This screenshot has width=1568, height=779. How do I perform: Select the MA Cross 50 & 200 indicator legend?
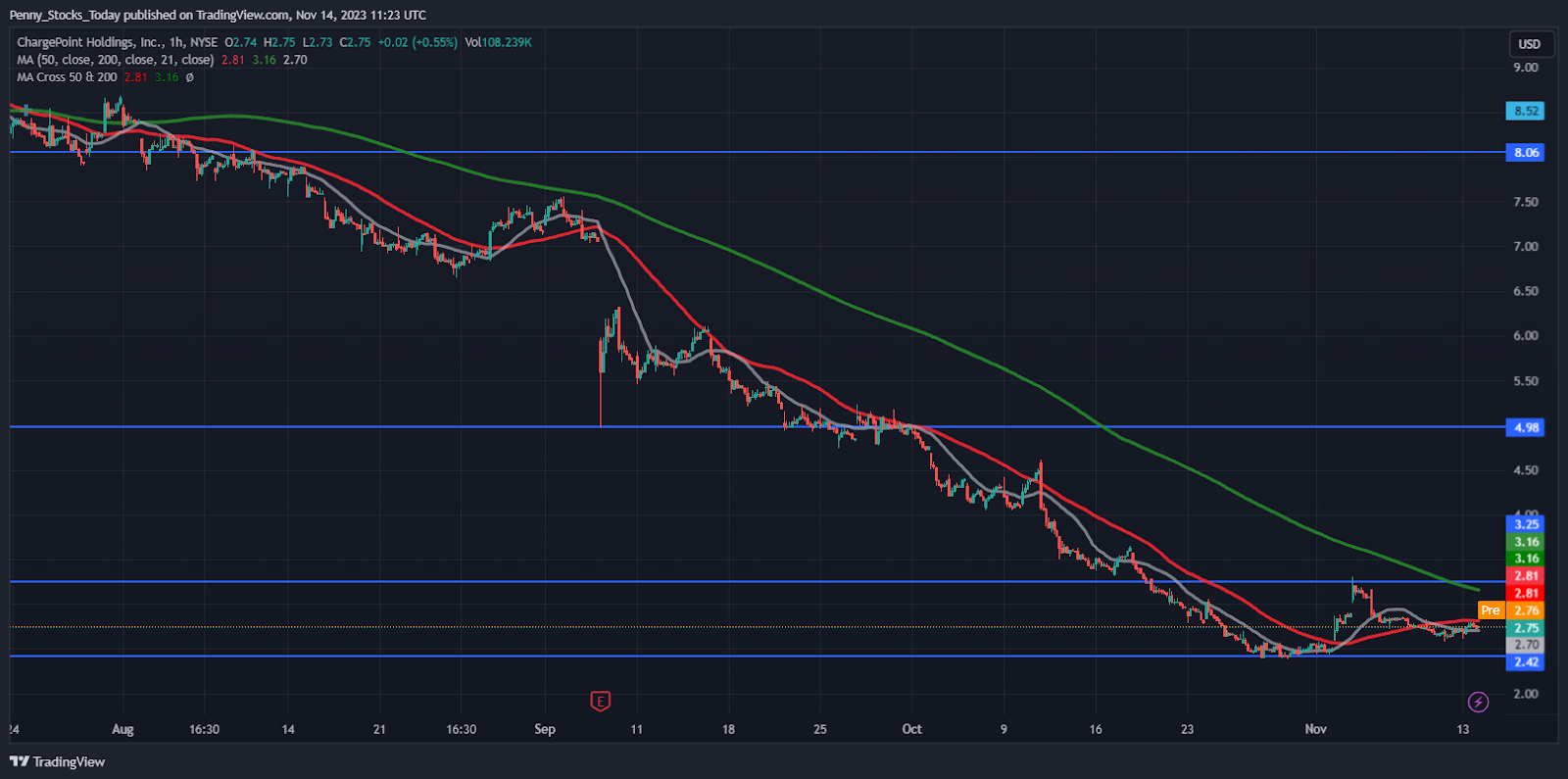click(x=67, y=77)
